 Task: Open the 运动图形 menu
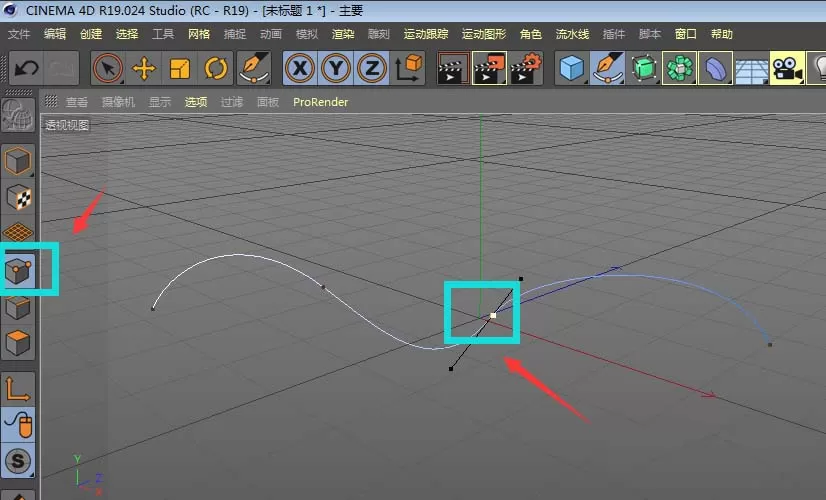(x=484, y=34)
